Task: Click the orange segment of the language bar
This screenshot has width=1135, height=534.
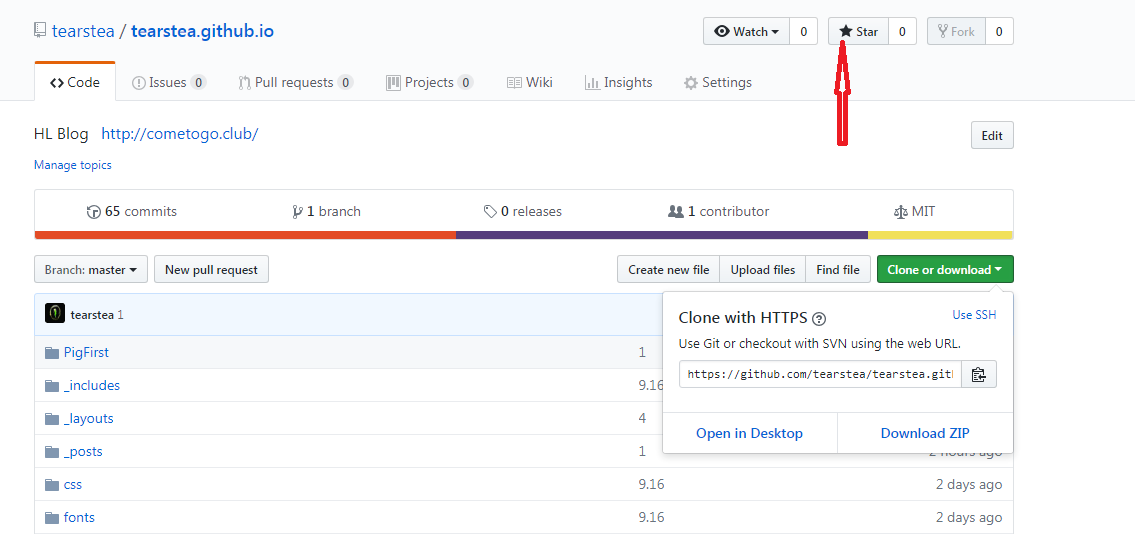Action: click(245, 234)
